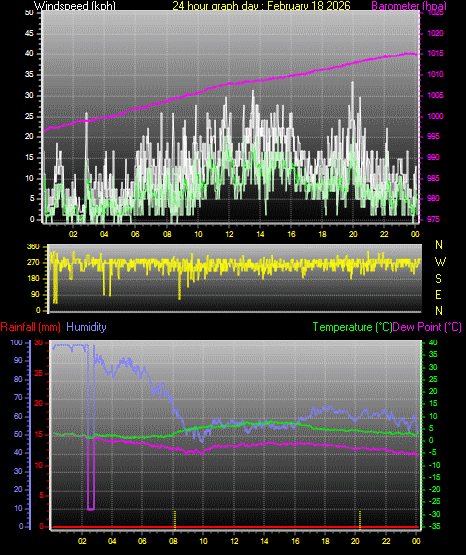Click the -15 tick on temperature axis

[x=435, y=477]
